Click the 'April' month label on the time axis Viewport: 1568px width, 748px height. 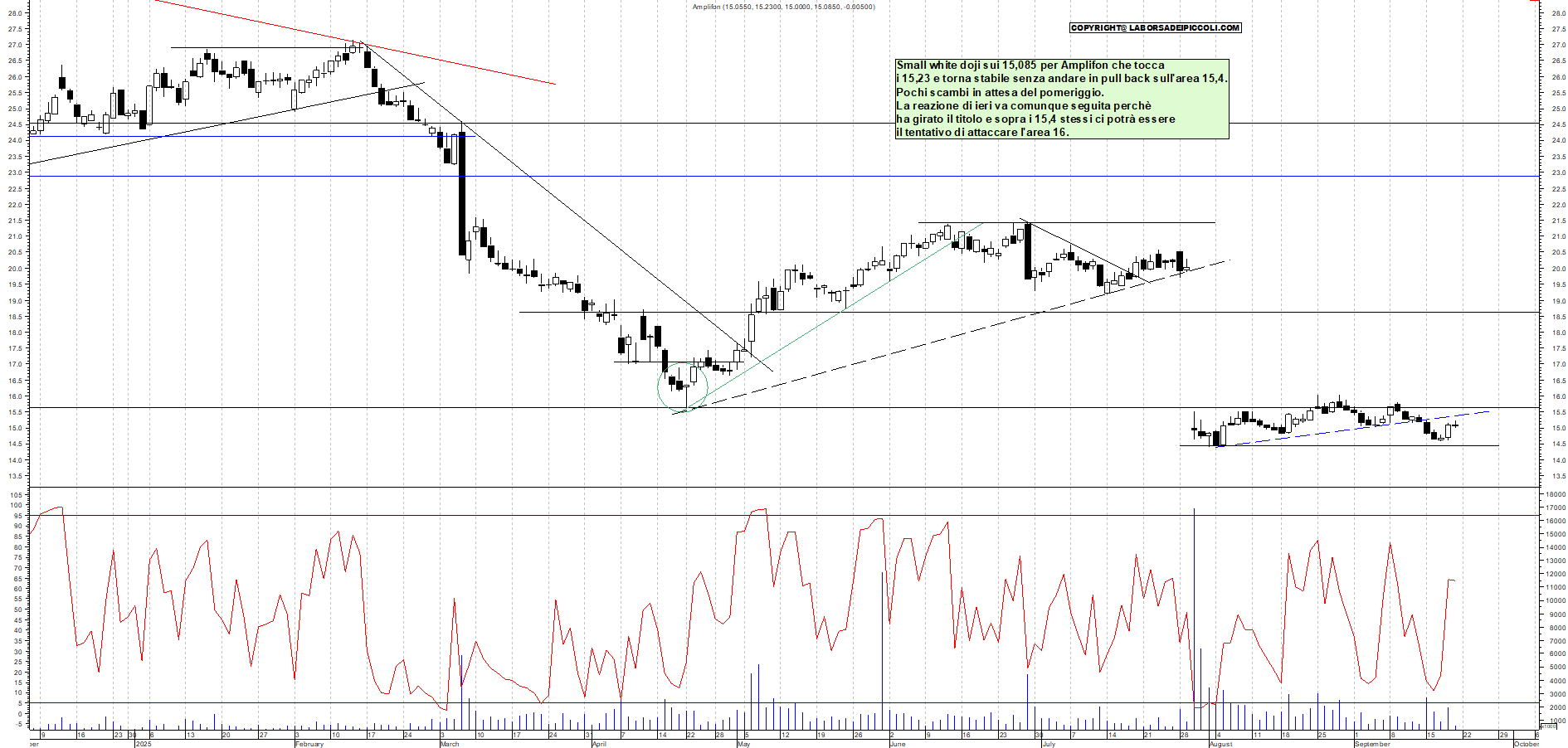click(x=599, y=744)
